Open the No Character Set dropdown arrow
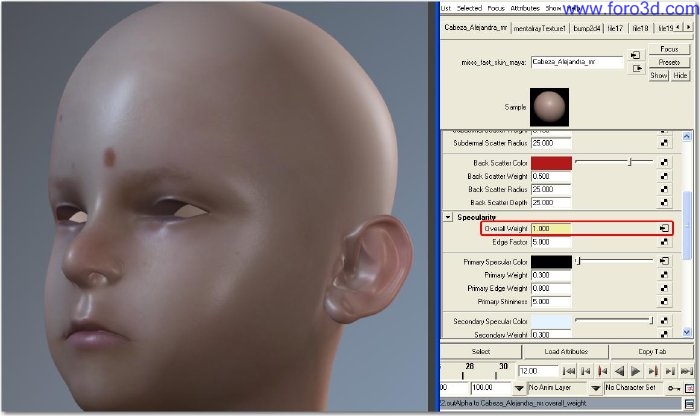 pyautogui.click(x=596, y=388)
